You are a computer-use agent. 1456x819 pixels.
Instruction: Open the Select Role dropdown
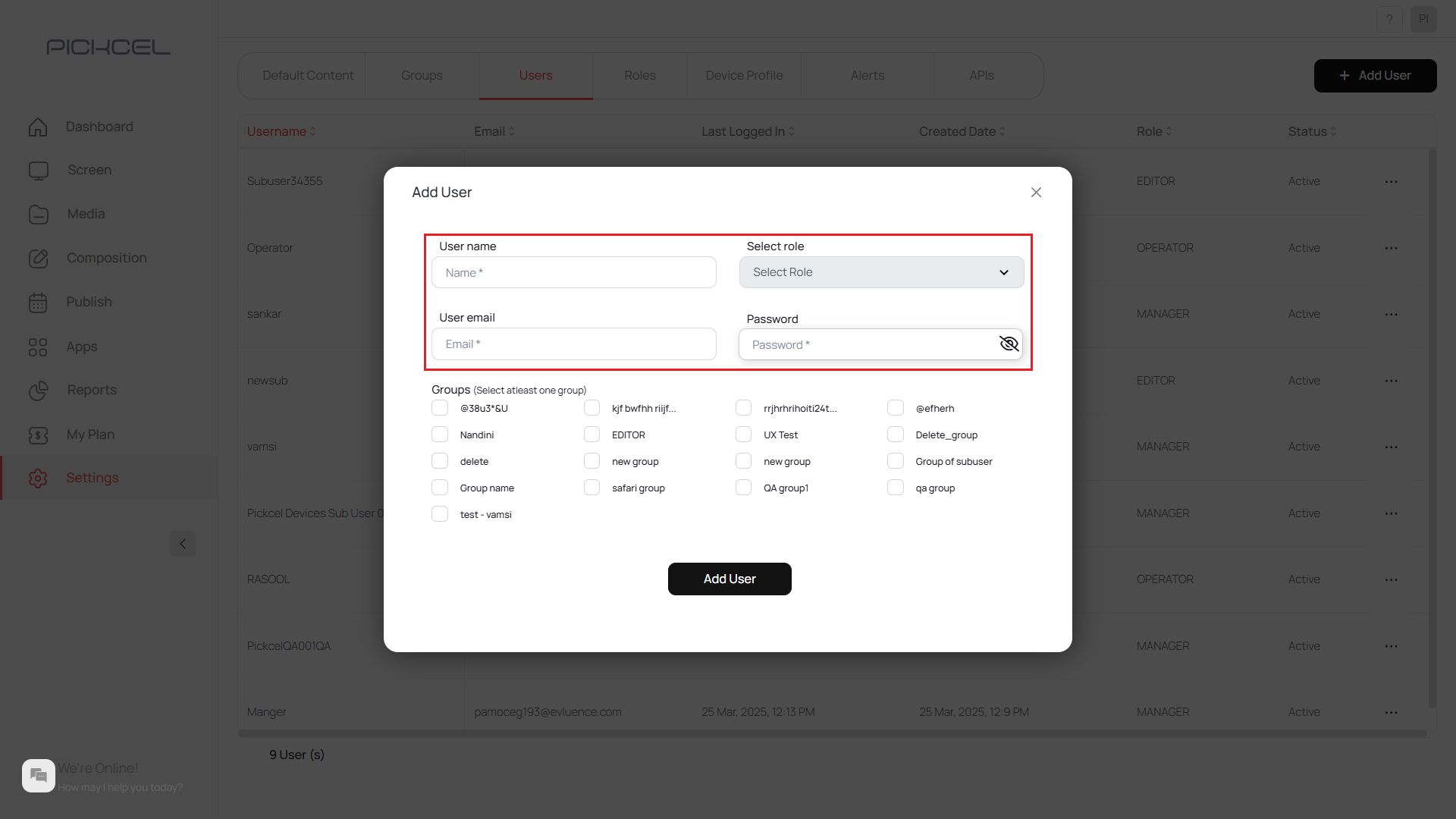[880, 271]
